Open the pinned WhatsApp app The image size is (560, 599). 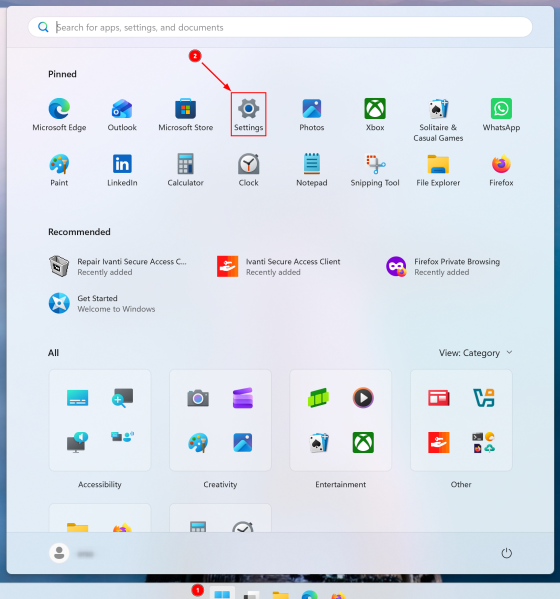pyautogui.click(x=501, y=115)
